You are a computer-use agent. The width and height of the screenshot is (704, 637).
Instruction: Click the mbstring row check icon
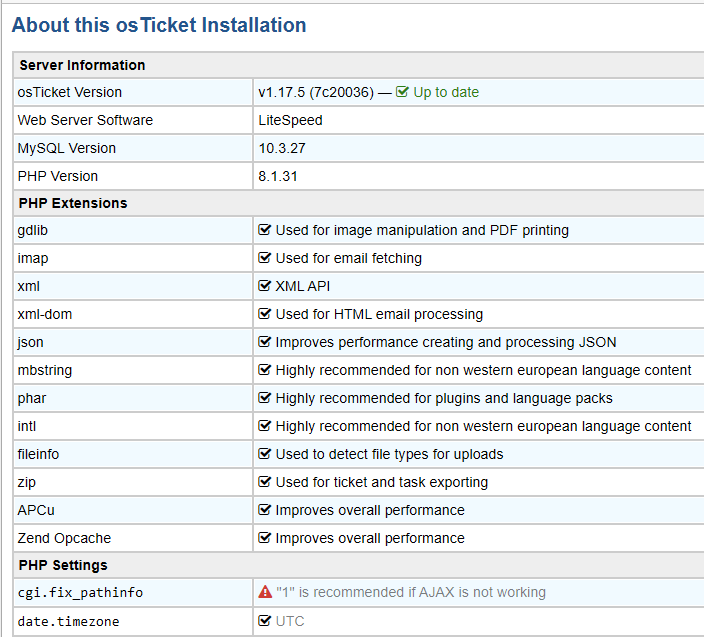[264, 369]
